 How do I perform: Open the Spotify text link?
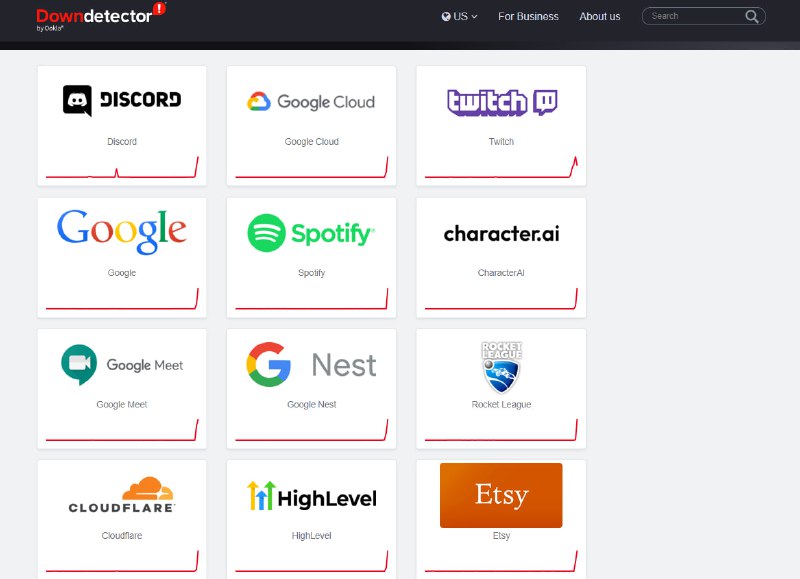coord(311,273)
